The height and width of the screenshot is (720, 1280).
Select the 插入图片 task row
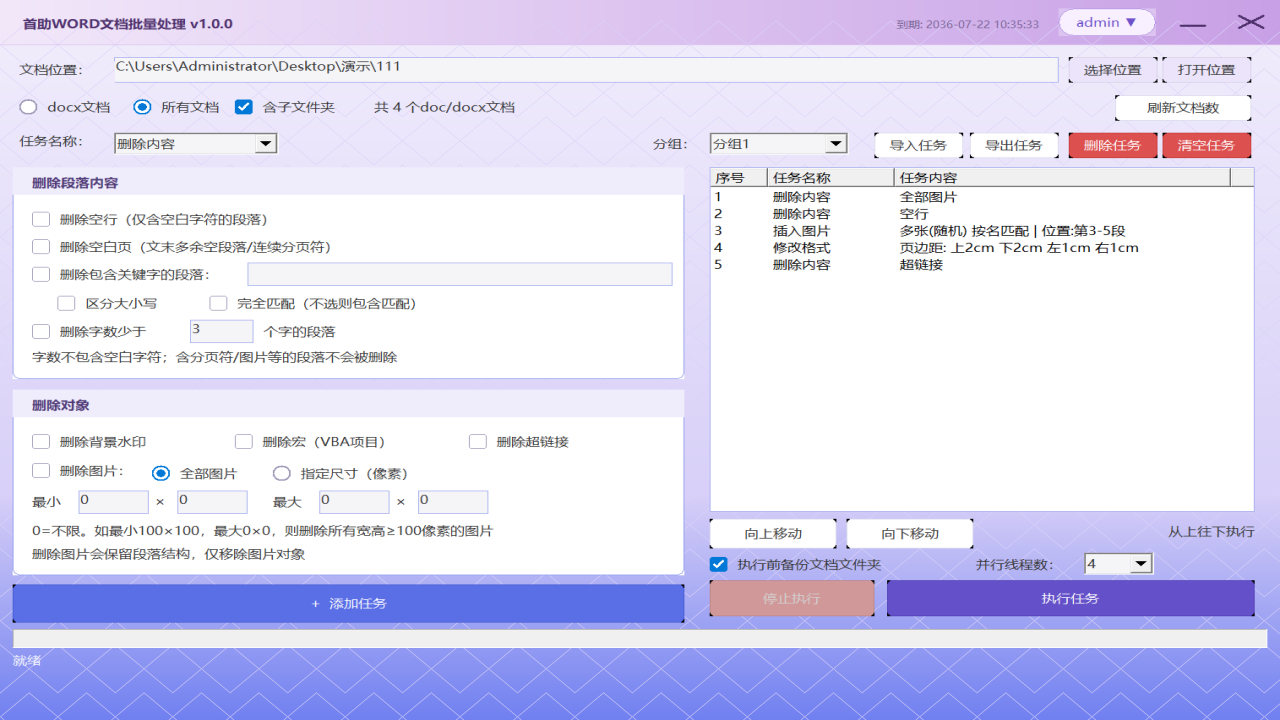click(982, 231)
